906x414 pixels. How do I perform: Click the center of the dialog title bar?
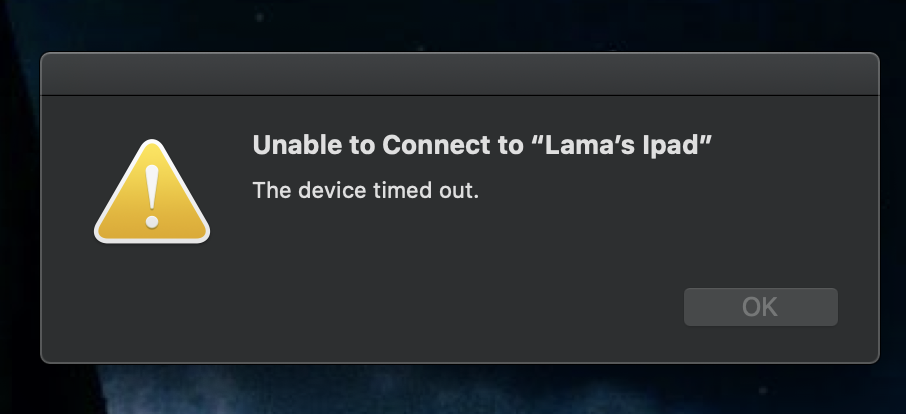pyautogui.click(x=459, y=75)
